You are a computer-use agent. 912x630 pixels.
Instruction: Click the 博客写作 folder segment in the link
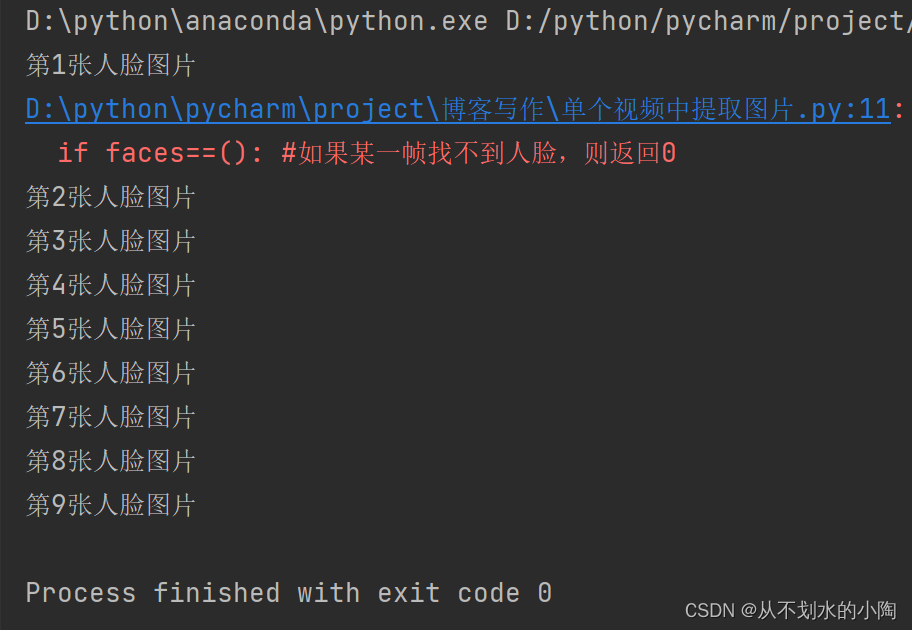[492, 109]
